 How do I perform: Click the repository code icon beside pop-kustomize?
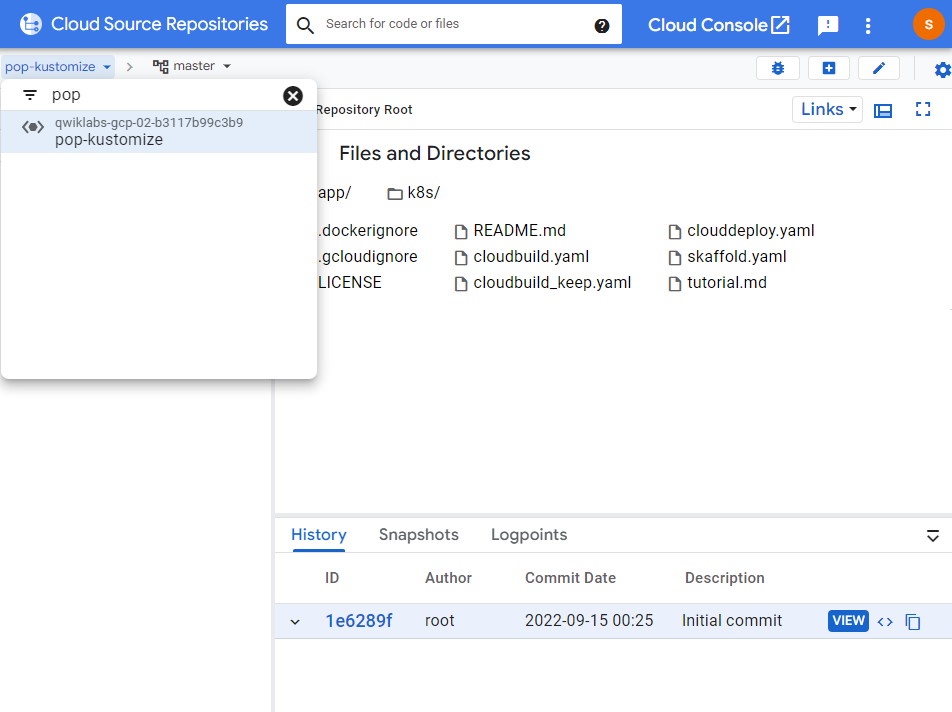pyautogui.click(x=33, y=127)
